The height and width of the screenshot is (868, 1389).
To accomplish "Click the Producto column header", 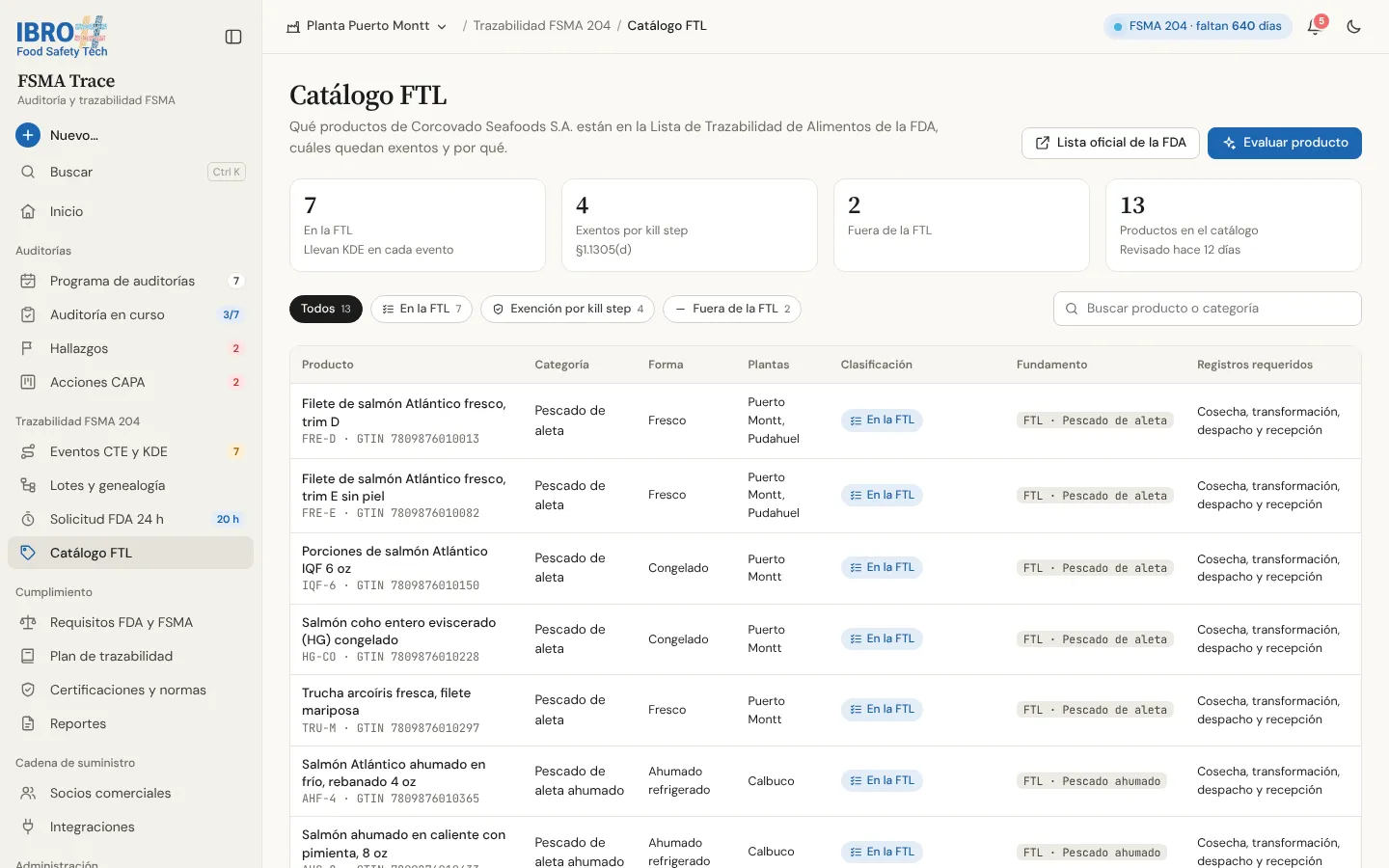I will [x=328, y=365].
